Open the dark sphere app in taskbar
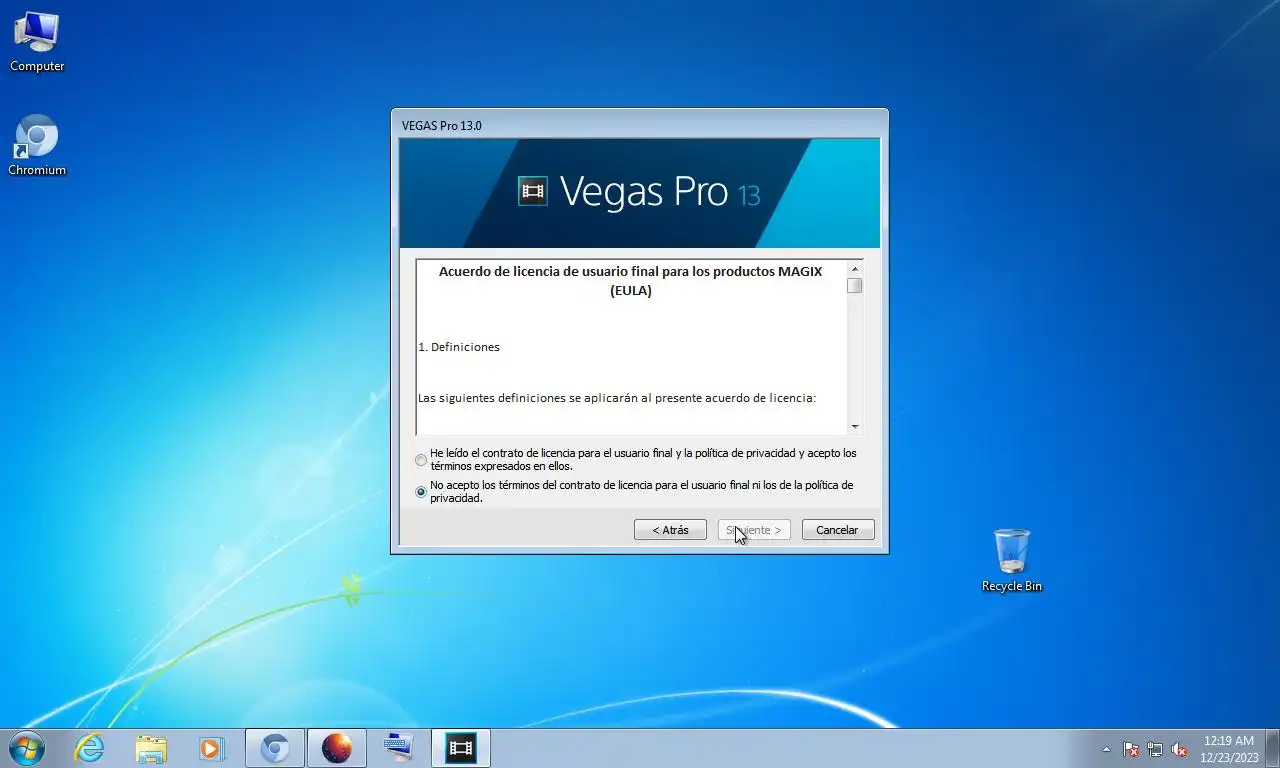1280x768 pixels. (337, 748)
